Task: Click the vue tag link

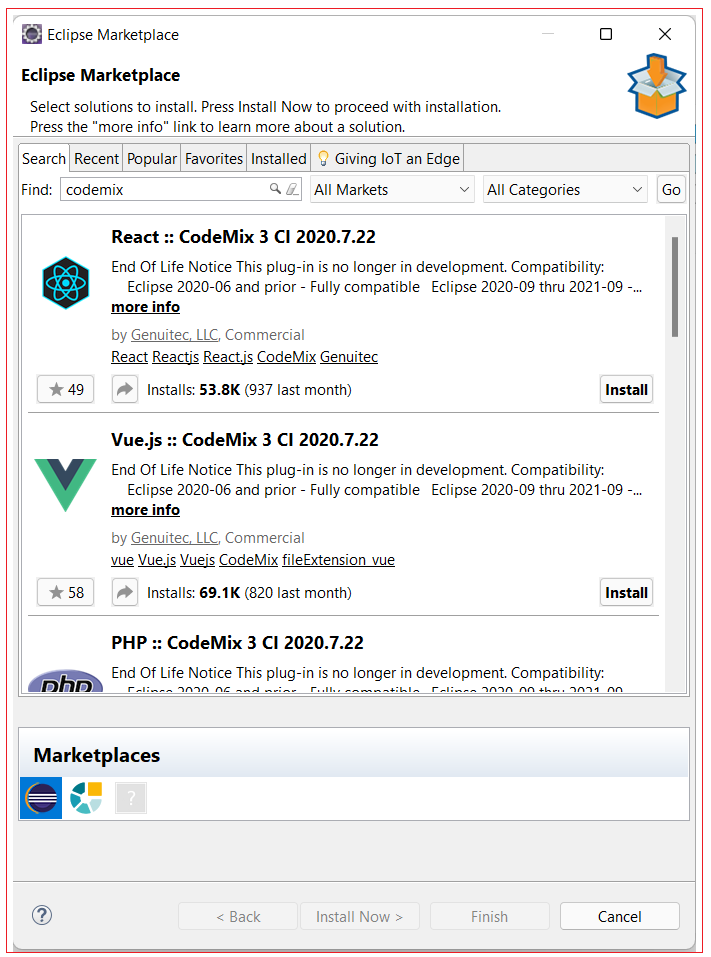Action: click(x=122, y=560)
